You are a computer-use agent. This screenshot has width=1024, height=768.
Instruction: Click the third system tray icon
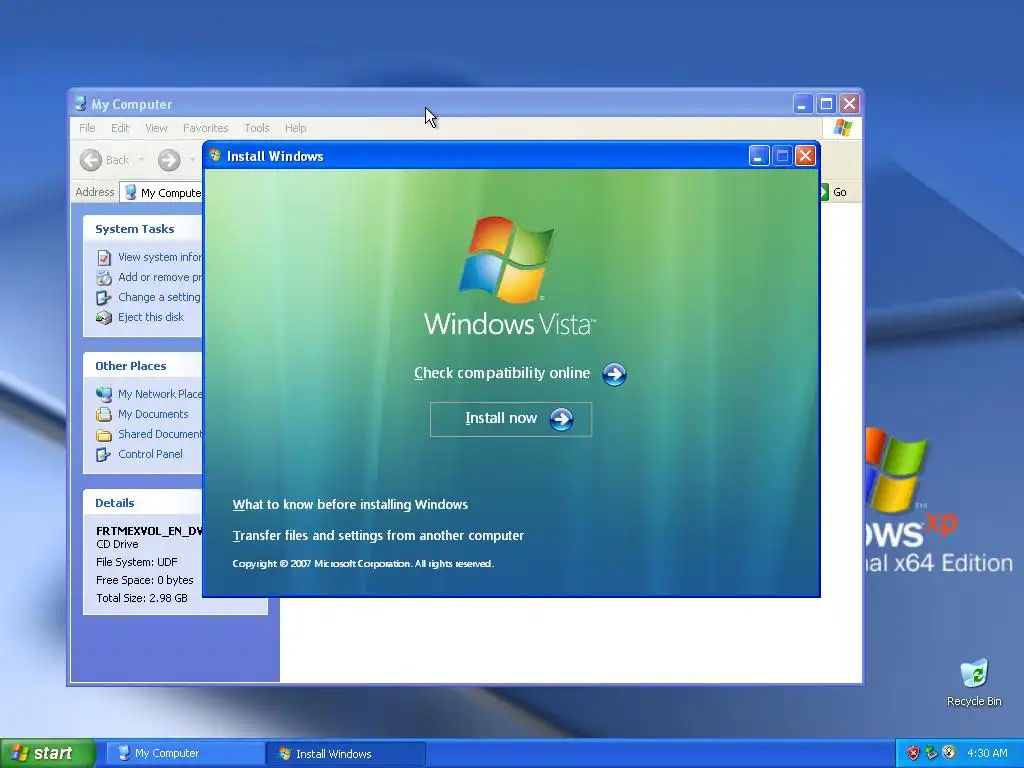point(949,754)
